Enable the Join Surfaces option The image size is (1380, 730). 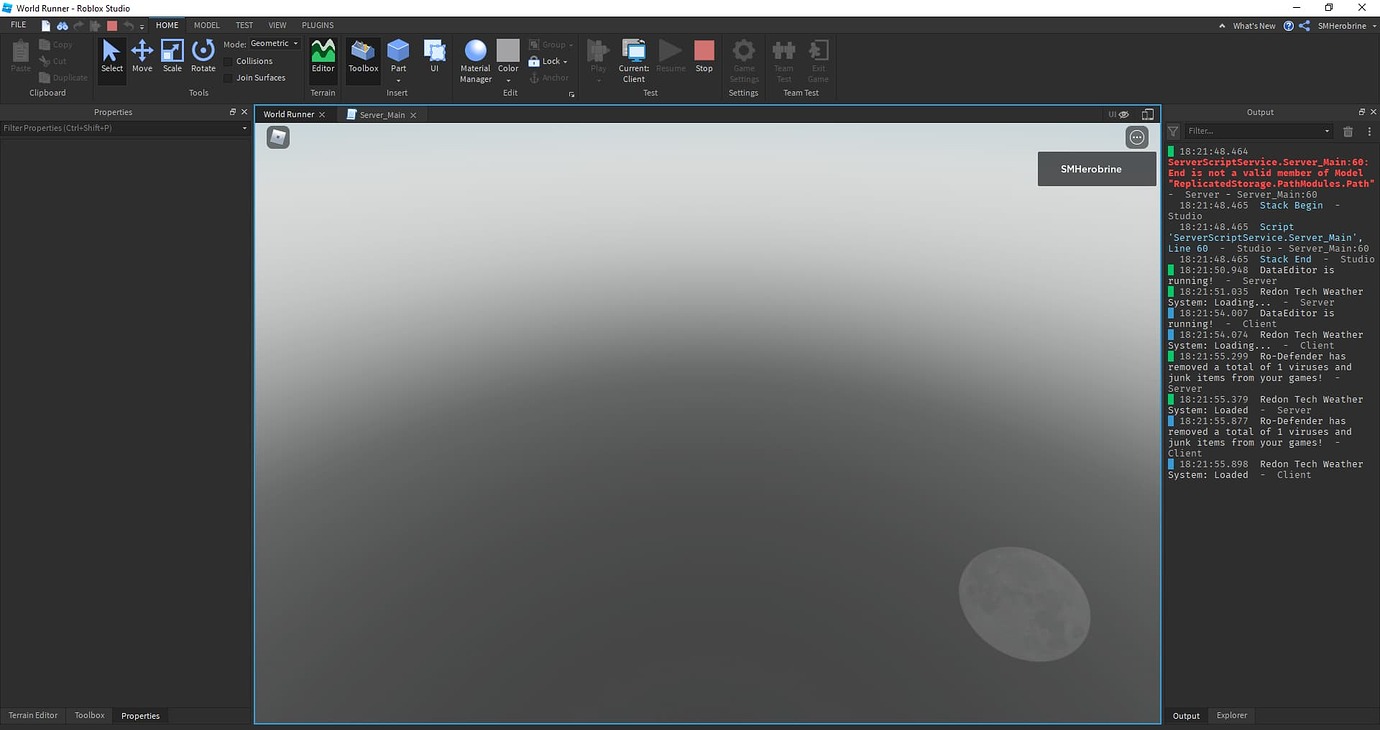(x=229, y=77)
